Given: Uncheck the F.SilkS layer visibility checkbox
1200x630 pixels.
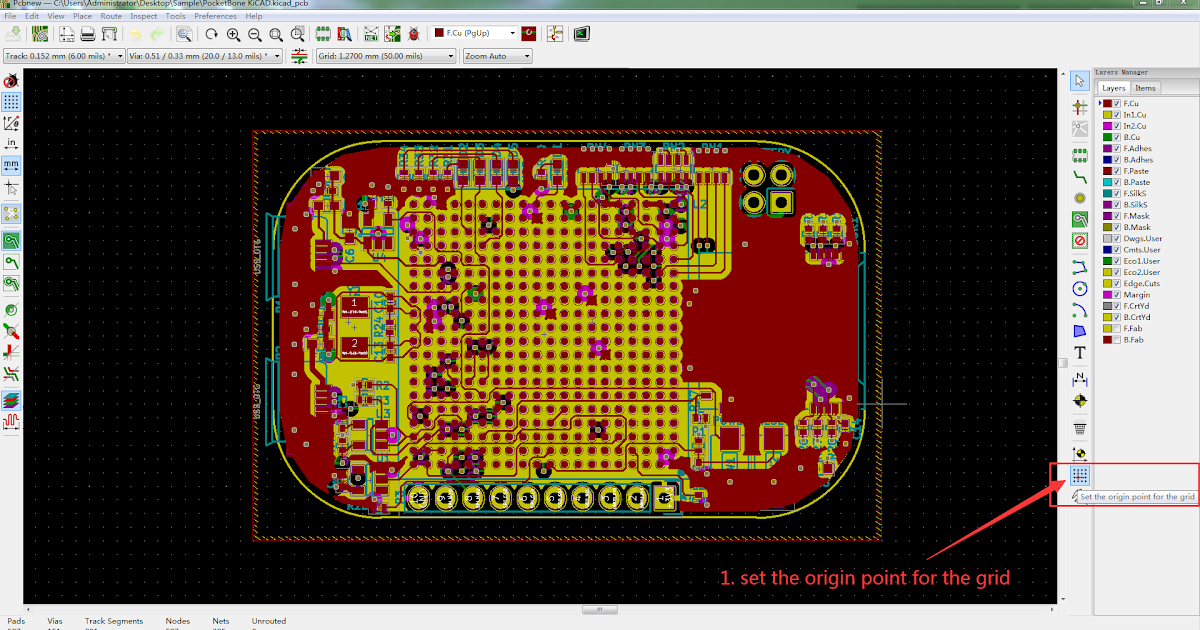Looking at the screenshot, I should pos(1117,193).
